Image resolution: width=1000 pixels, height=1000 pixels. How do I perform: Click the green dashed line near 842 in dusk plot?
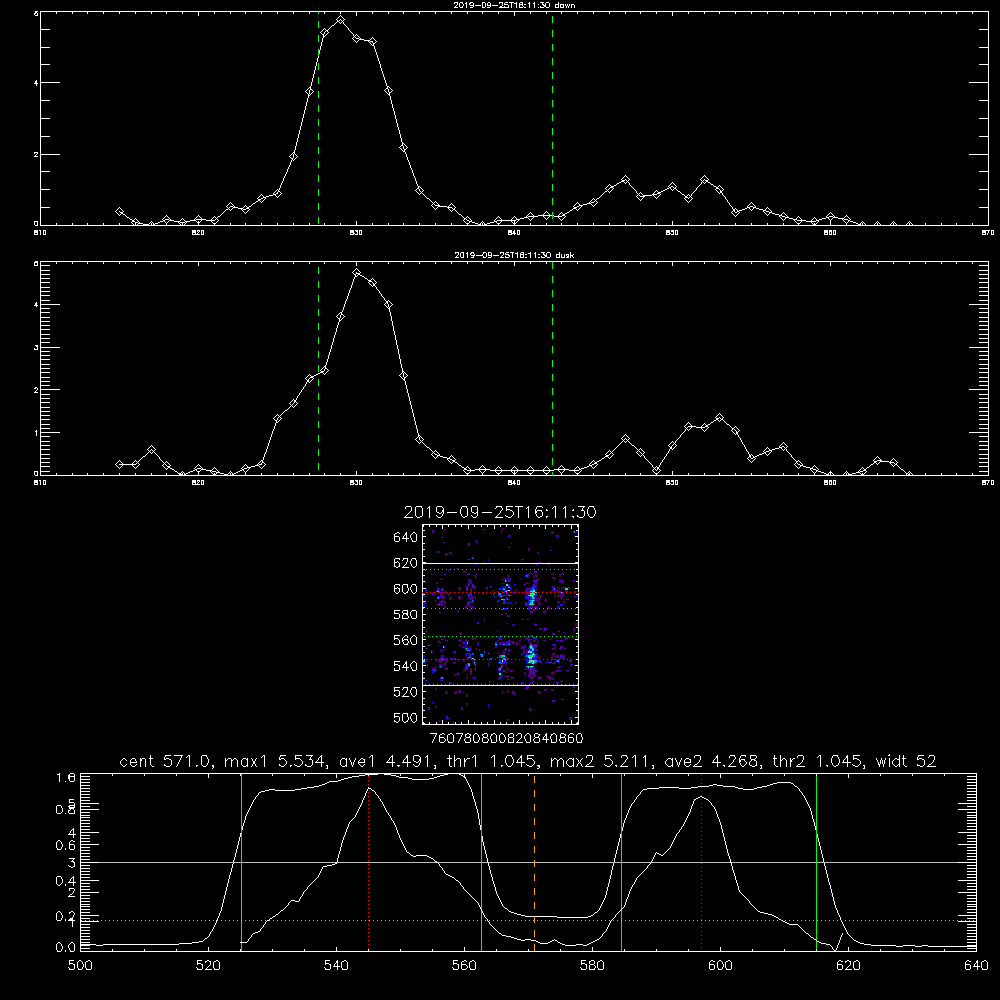552,368
